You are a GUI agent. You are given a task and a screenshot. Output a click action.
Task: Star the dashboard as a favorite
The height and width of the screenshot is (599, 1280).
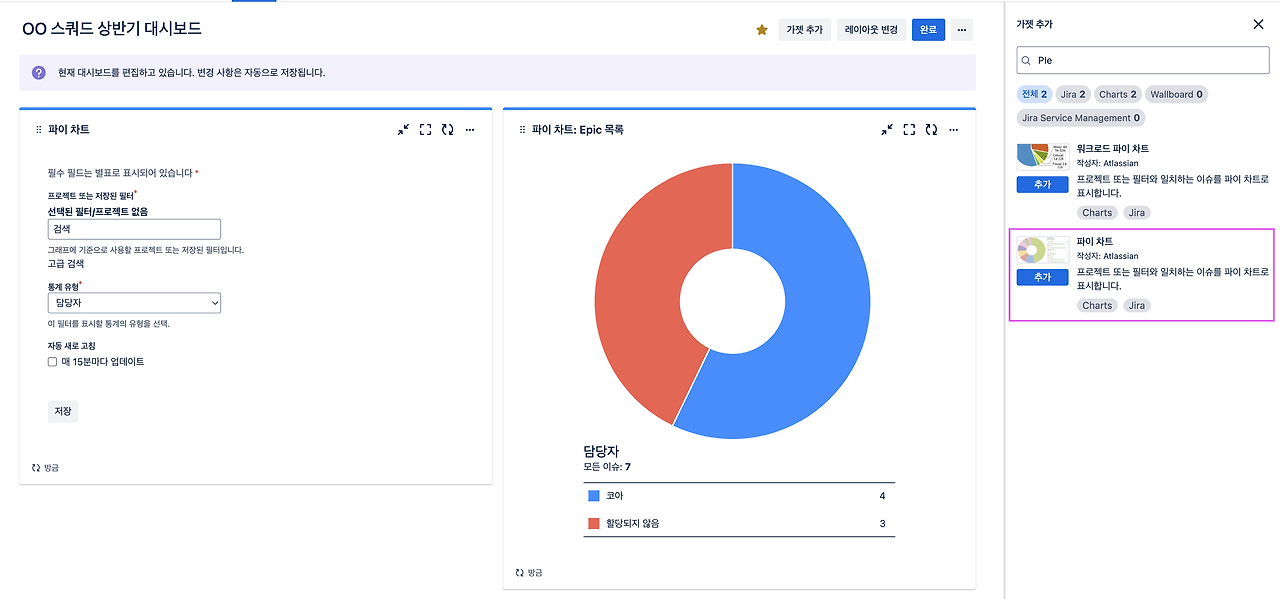(x=761, y=30)
